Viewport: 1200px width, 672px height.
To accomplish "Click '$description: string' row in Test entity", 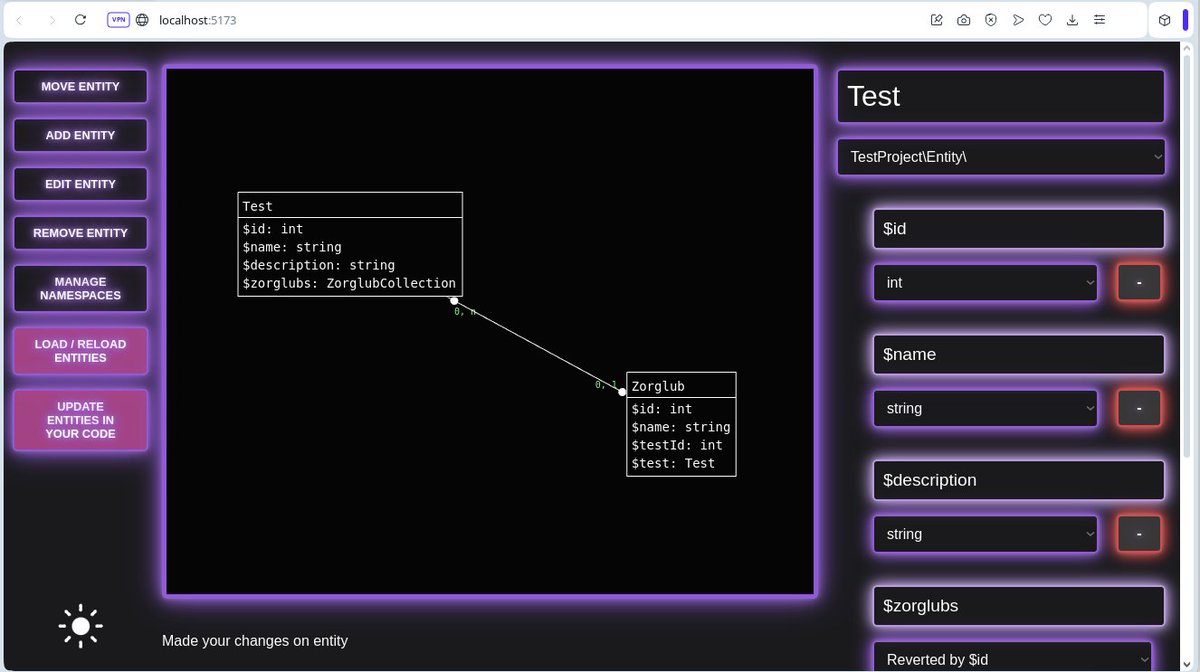I will coord(318,265).
